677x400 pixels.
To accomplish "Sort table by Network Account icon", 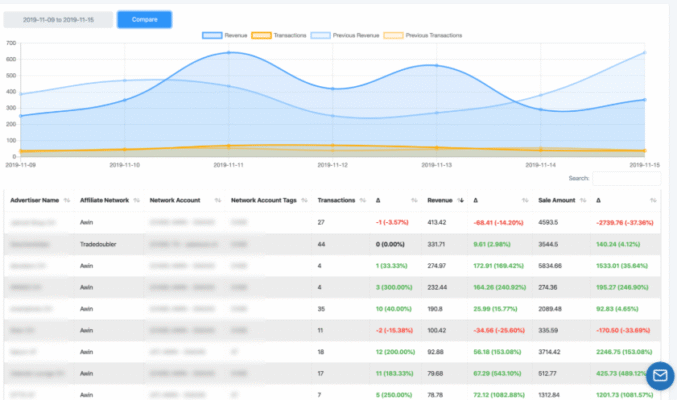I will click(217, 200).
